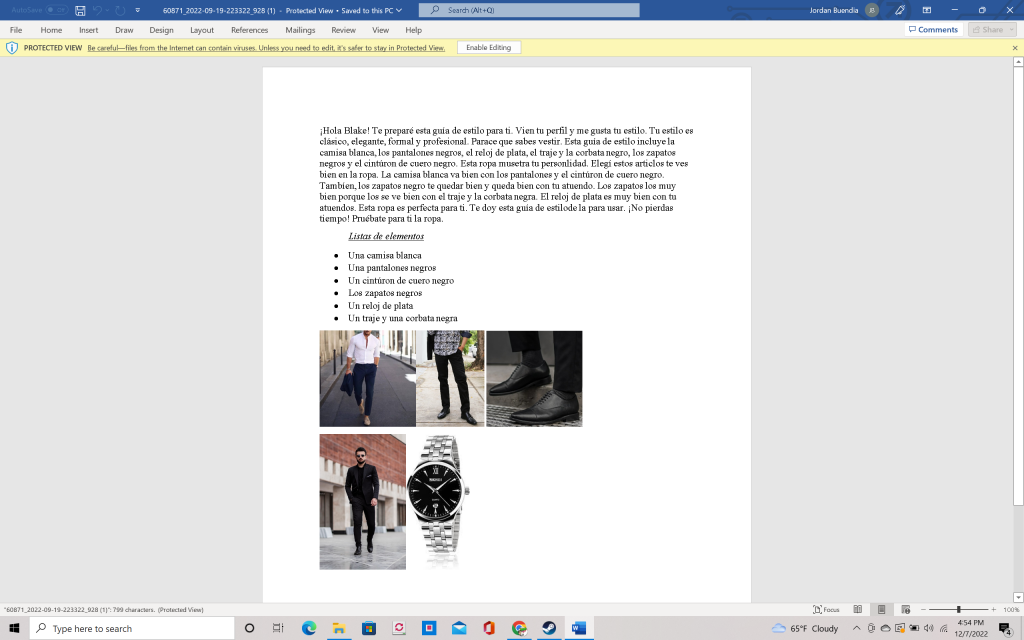This screenshot has height=640, width=1024.
Task: Expand the document title save-location dropdown
Action: (x=399, y=10)
